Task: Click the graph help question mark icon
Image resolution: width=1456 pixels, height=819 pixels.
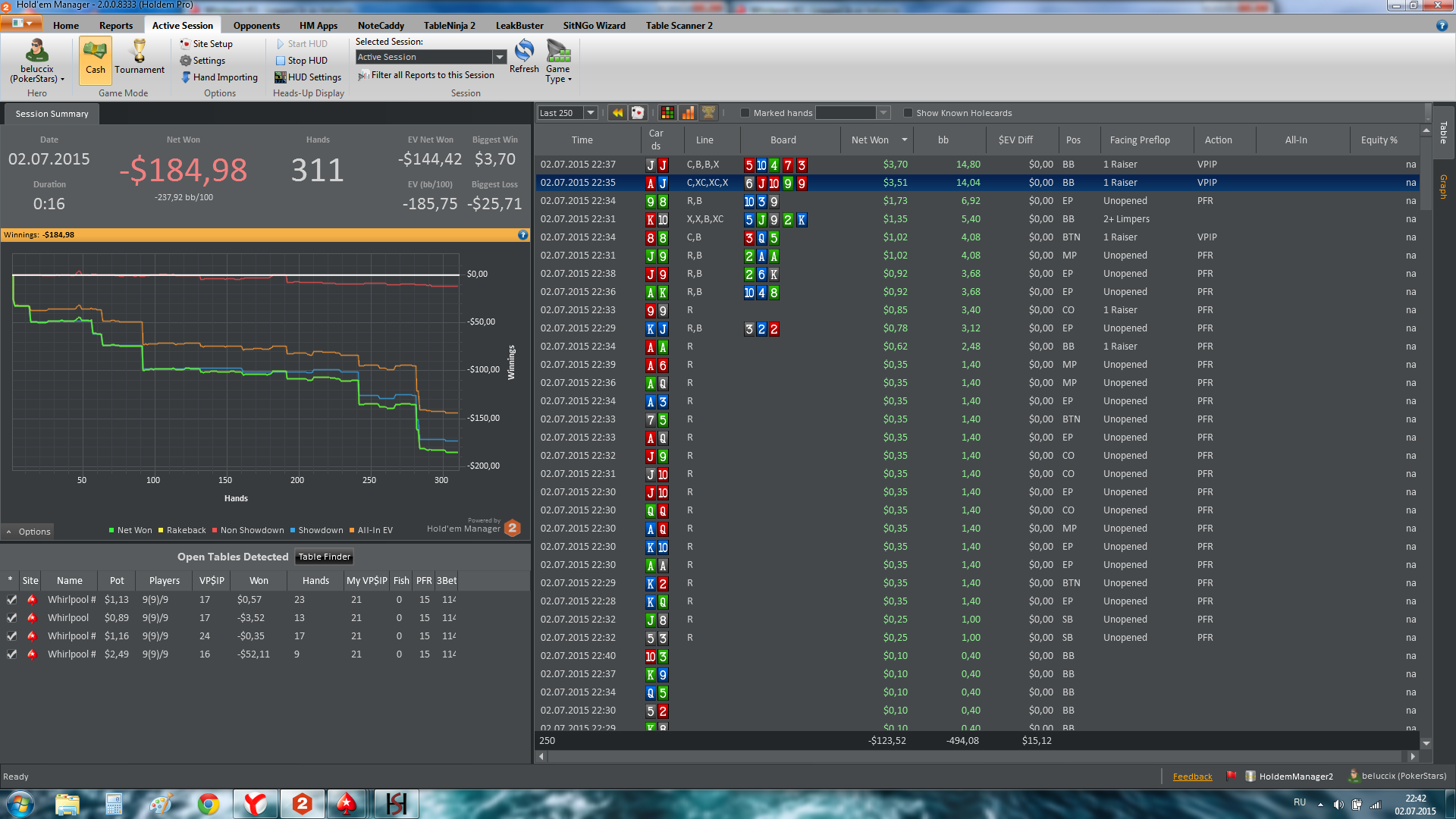Action: coord(522,235)
